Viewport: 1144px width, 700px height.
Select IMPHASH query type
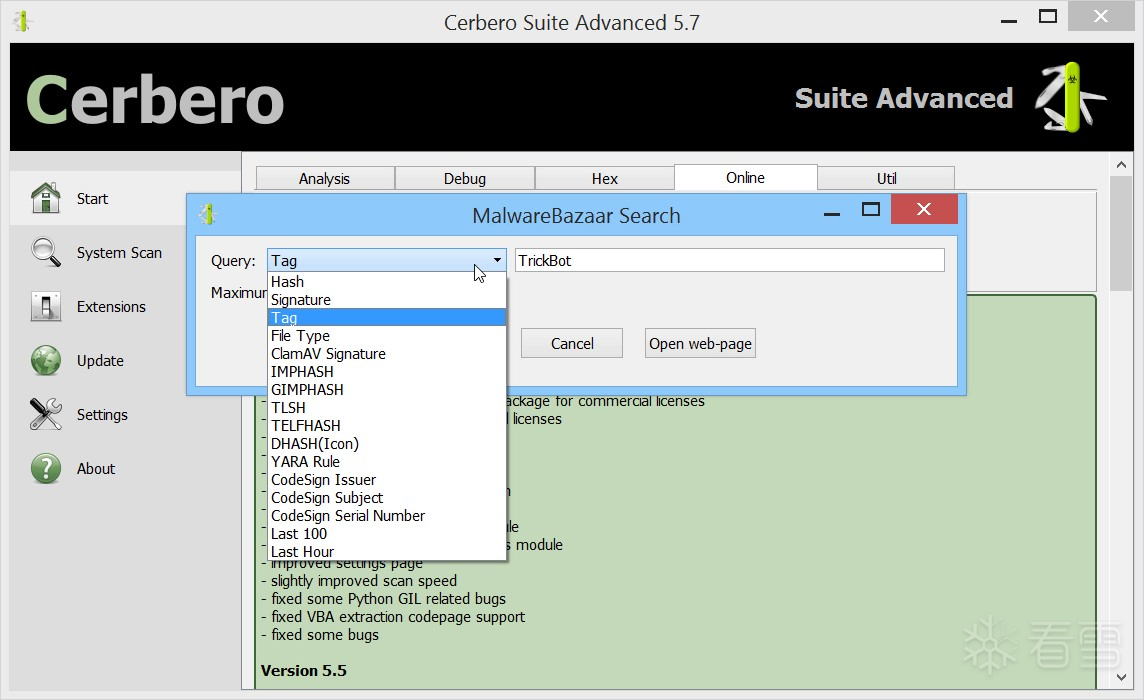click(x=387, y=372)
